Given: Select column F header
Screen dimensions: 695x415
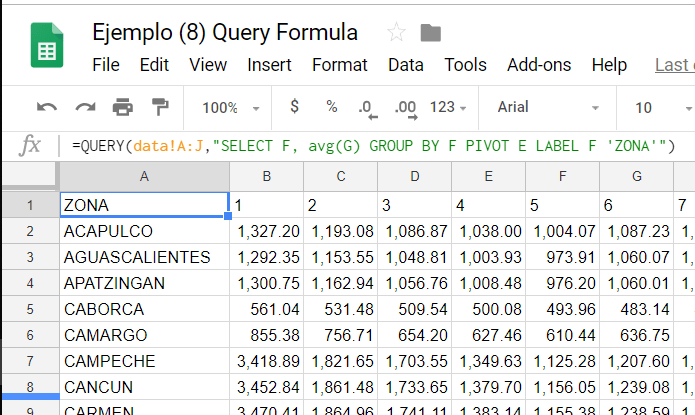Looking at the screenshot, I should 562,176.
